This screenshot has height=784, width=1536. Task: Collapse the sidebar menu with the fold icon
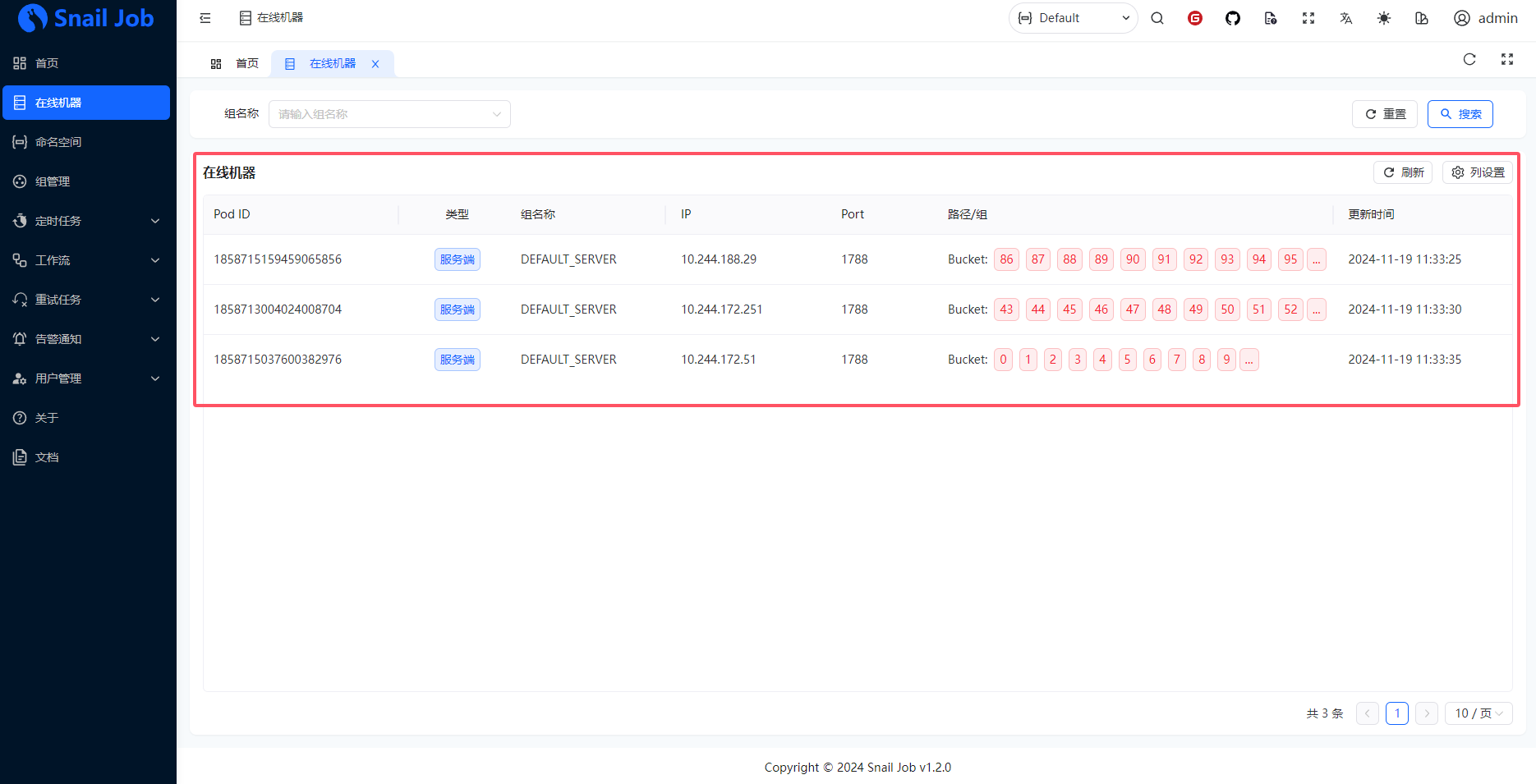[205, 18]
